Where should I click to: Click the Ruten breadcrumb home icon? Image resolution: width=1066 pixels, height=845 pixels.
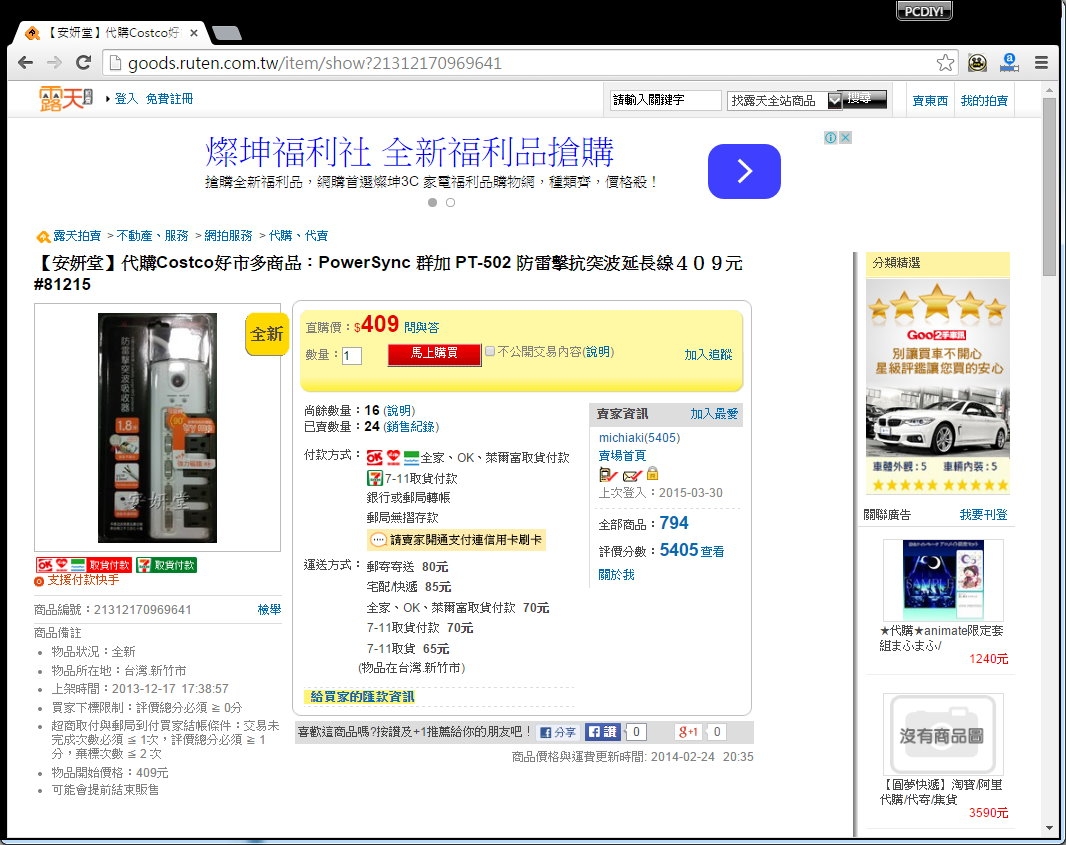[43, 237]
